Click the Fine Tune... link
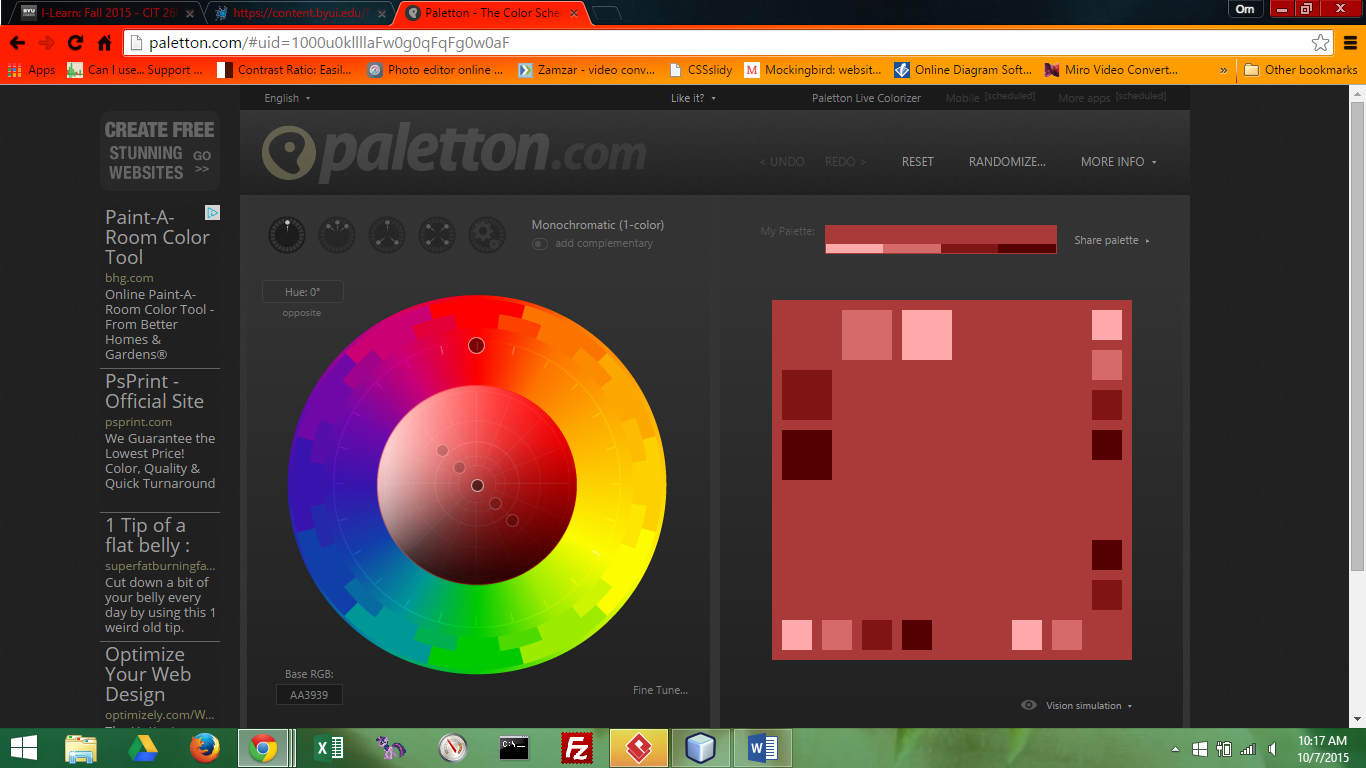Image resolution: width=1366 pixels, height=768 pixels. click(x=660, y=691)
